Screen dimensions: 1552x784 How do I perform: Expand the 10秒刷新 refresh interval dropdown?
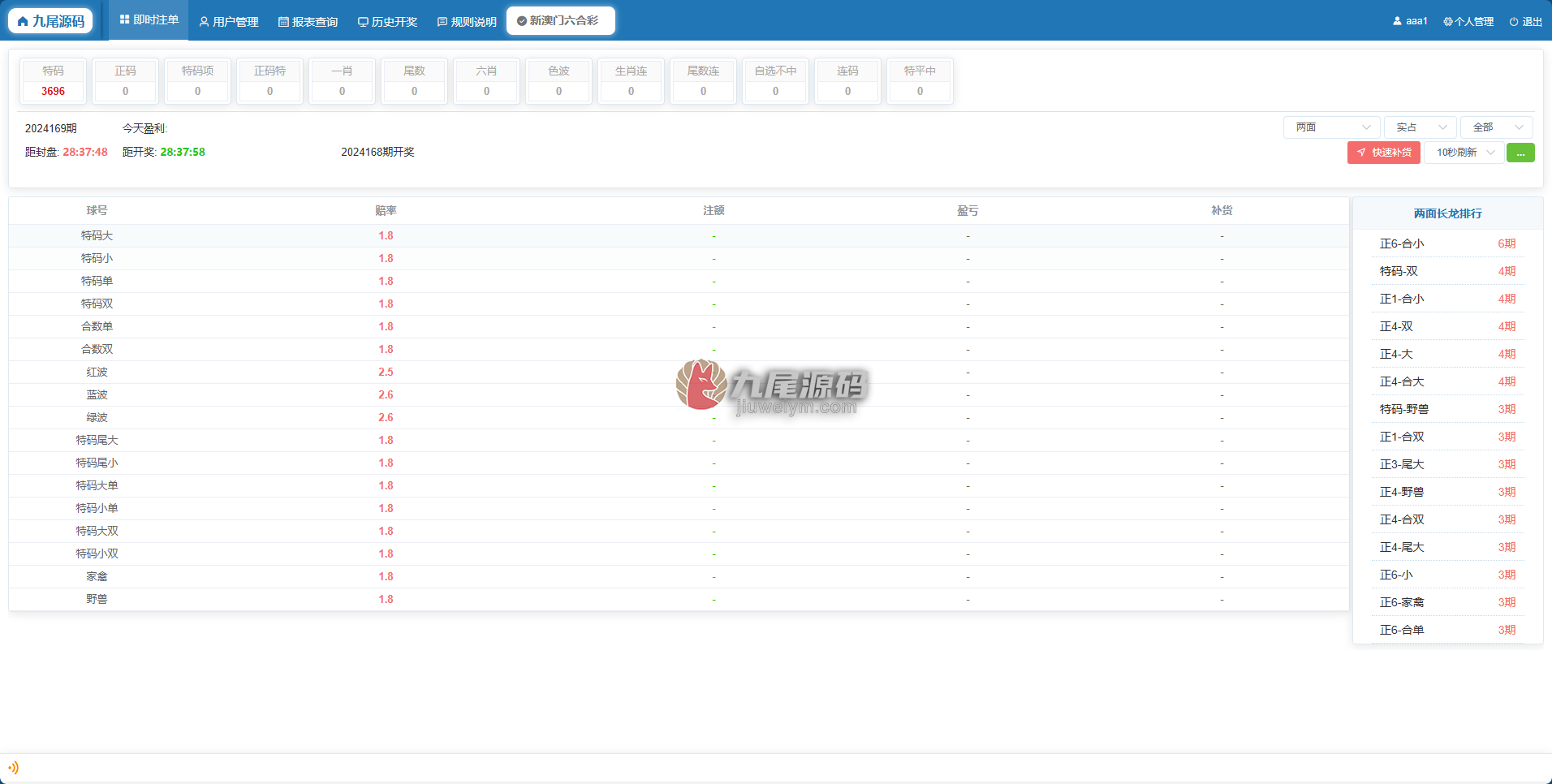tap(1464, 153)
